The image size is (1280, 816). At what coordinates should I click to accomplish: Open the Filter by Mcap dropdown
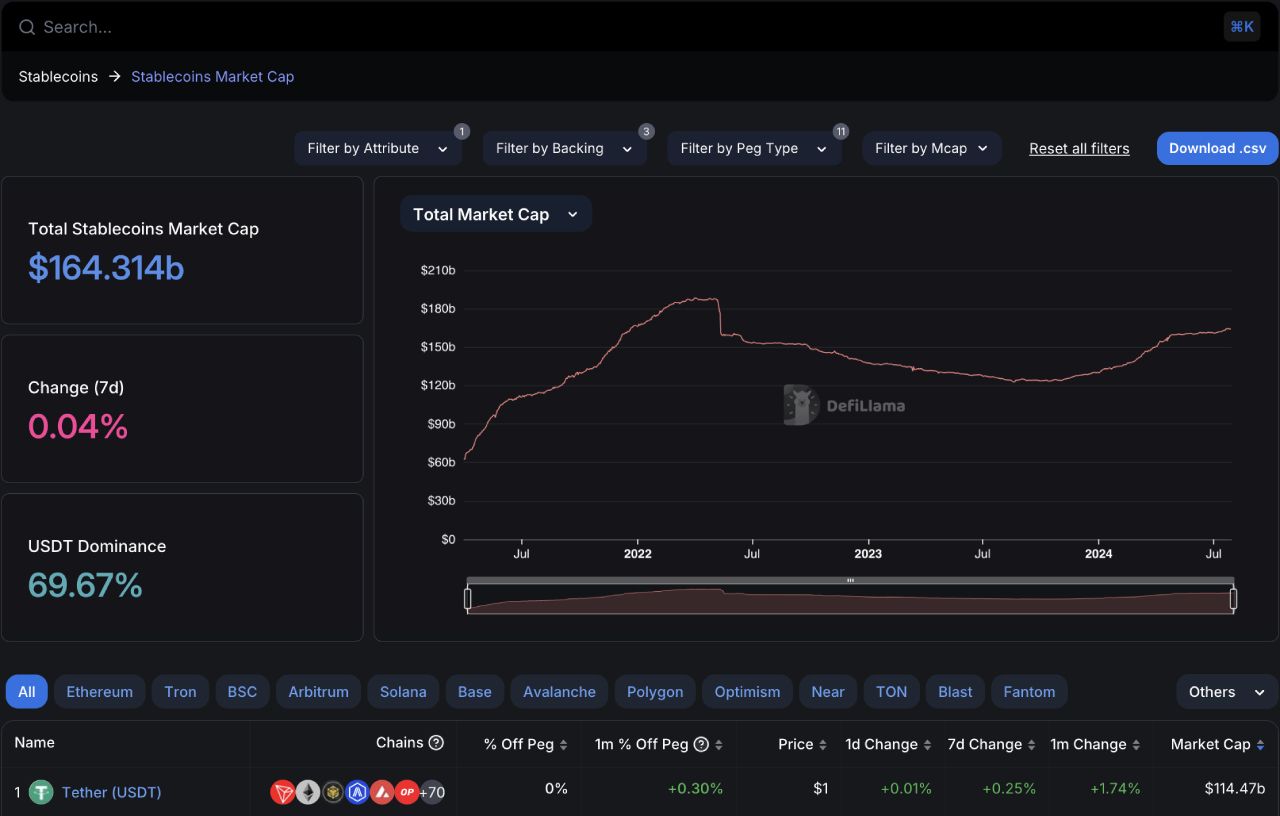click(932, 148)
